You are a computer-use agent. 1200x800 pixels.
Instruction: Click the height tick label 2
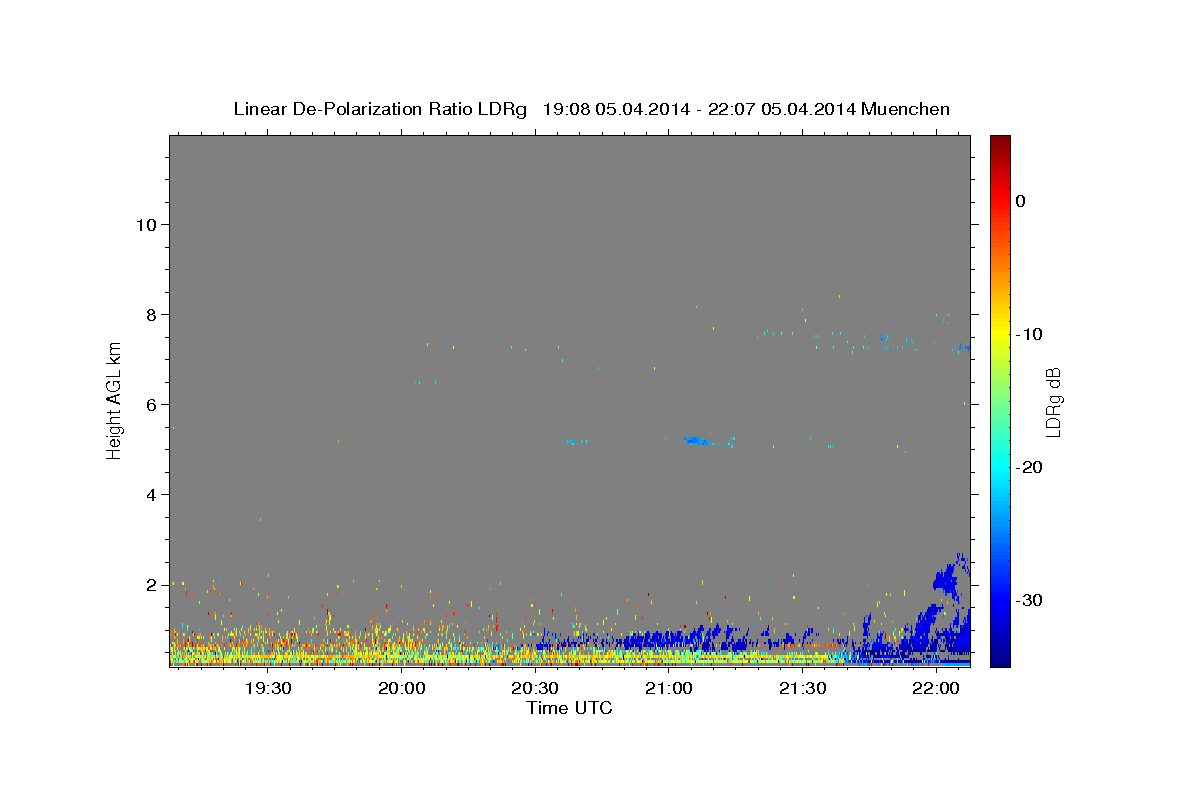(x=151, y=584)
